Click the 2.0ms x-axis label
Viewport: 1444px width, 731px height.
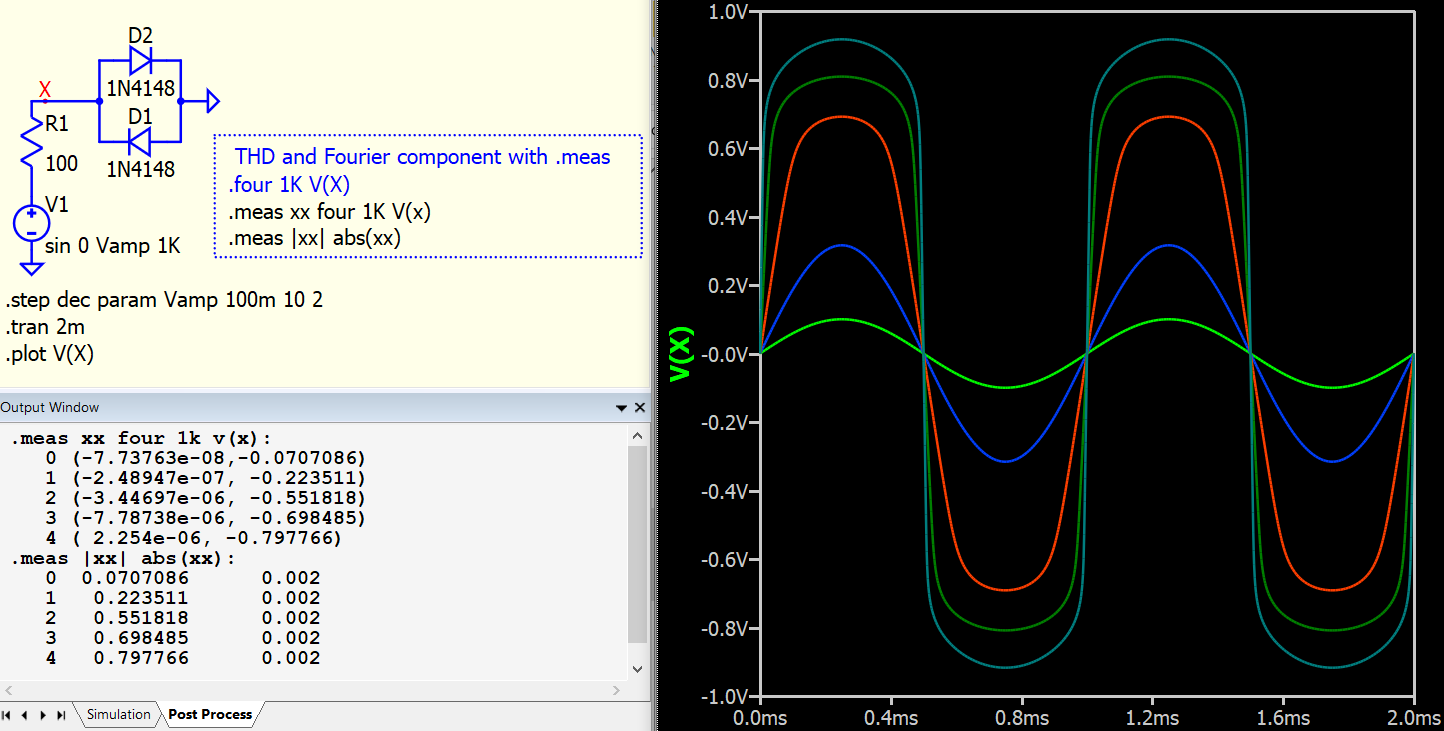[x=1414, y=718]
